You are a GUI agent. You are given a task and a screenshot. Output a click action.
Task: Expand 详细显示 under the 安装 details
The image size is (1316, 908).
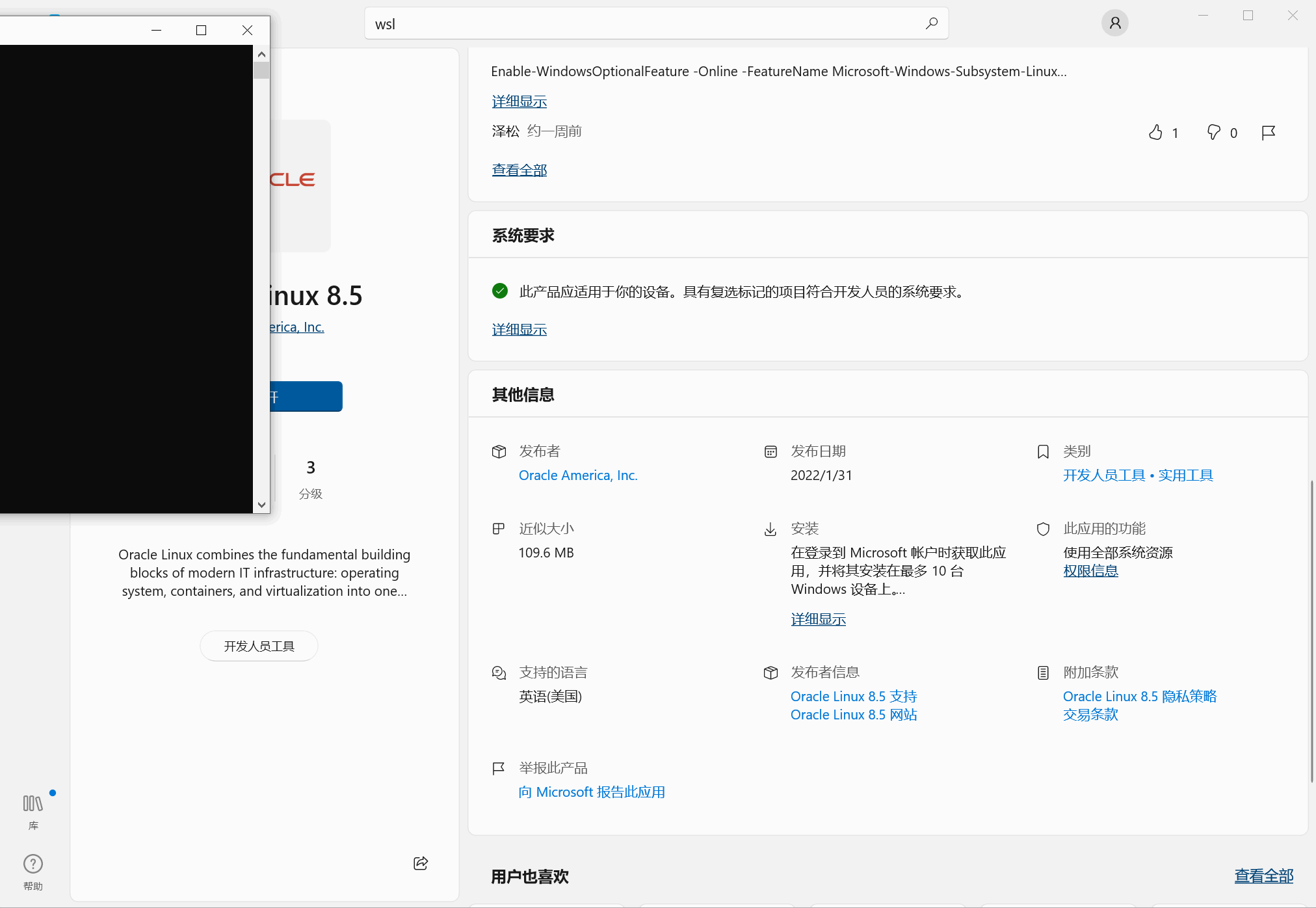pyautogui.click(x=818, y=619)
